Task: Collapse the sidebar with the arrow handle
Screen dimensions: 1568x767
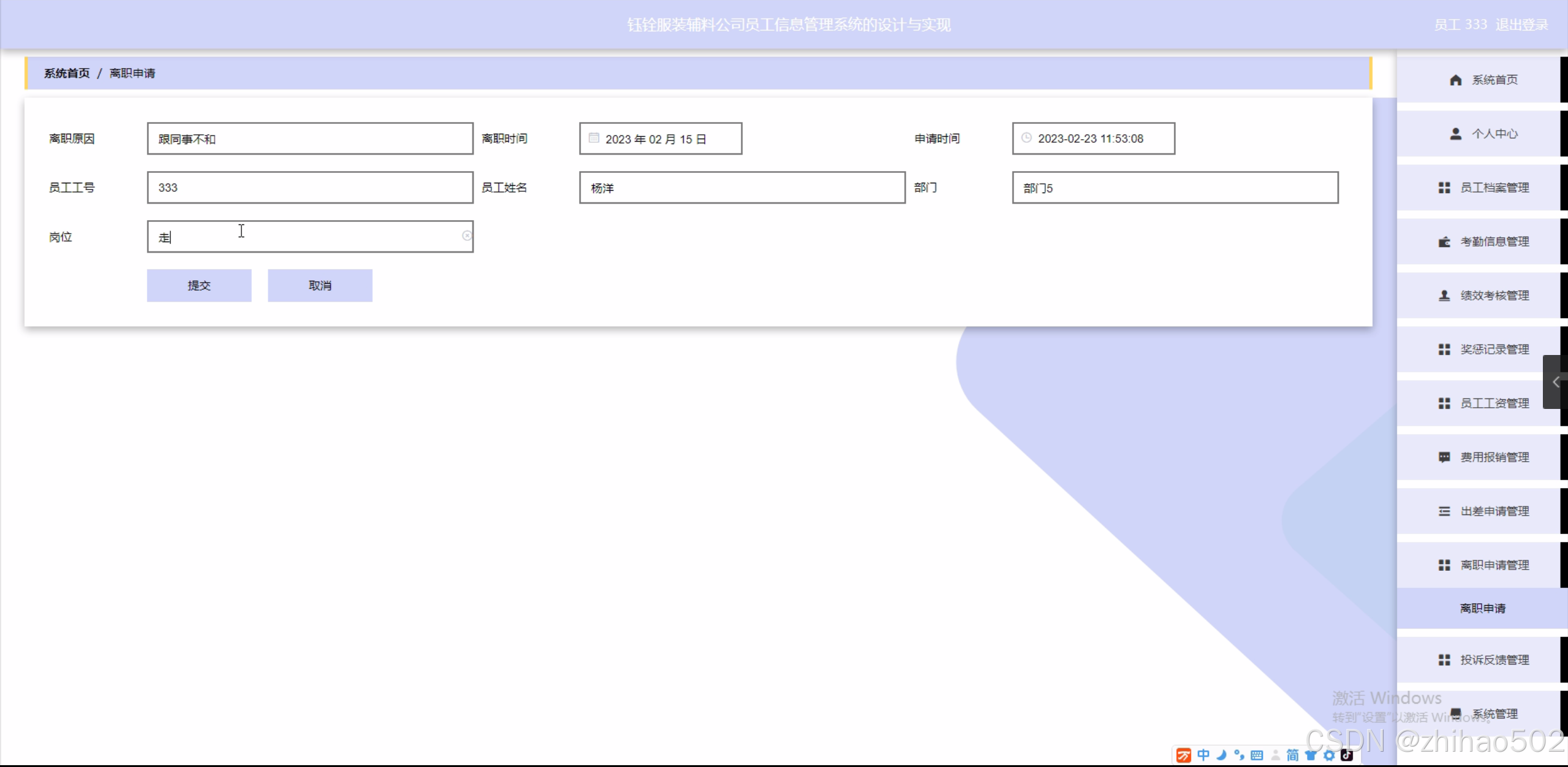Action: tap(1555, 382)
